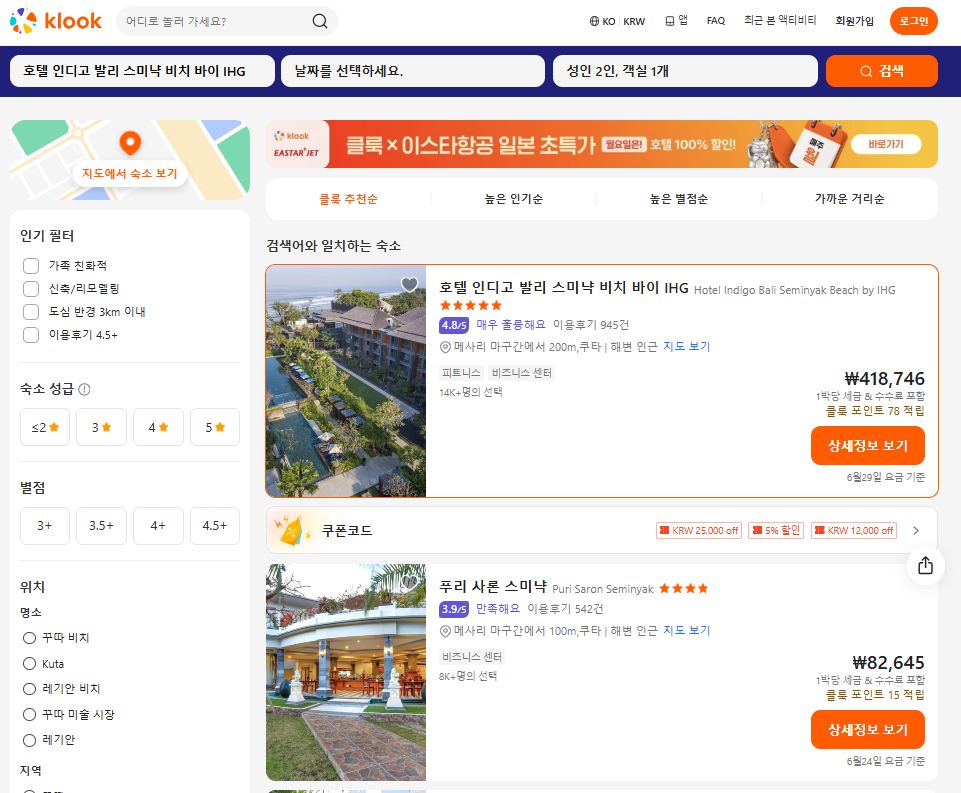Open the Hotel Indigo photo thumbnail
The height and width of the screenshot is (793, 961).
coord(346,381)
